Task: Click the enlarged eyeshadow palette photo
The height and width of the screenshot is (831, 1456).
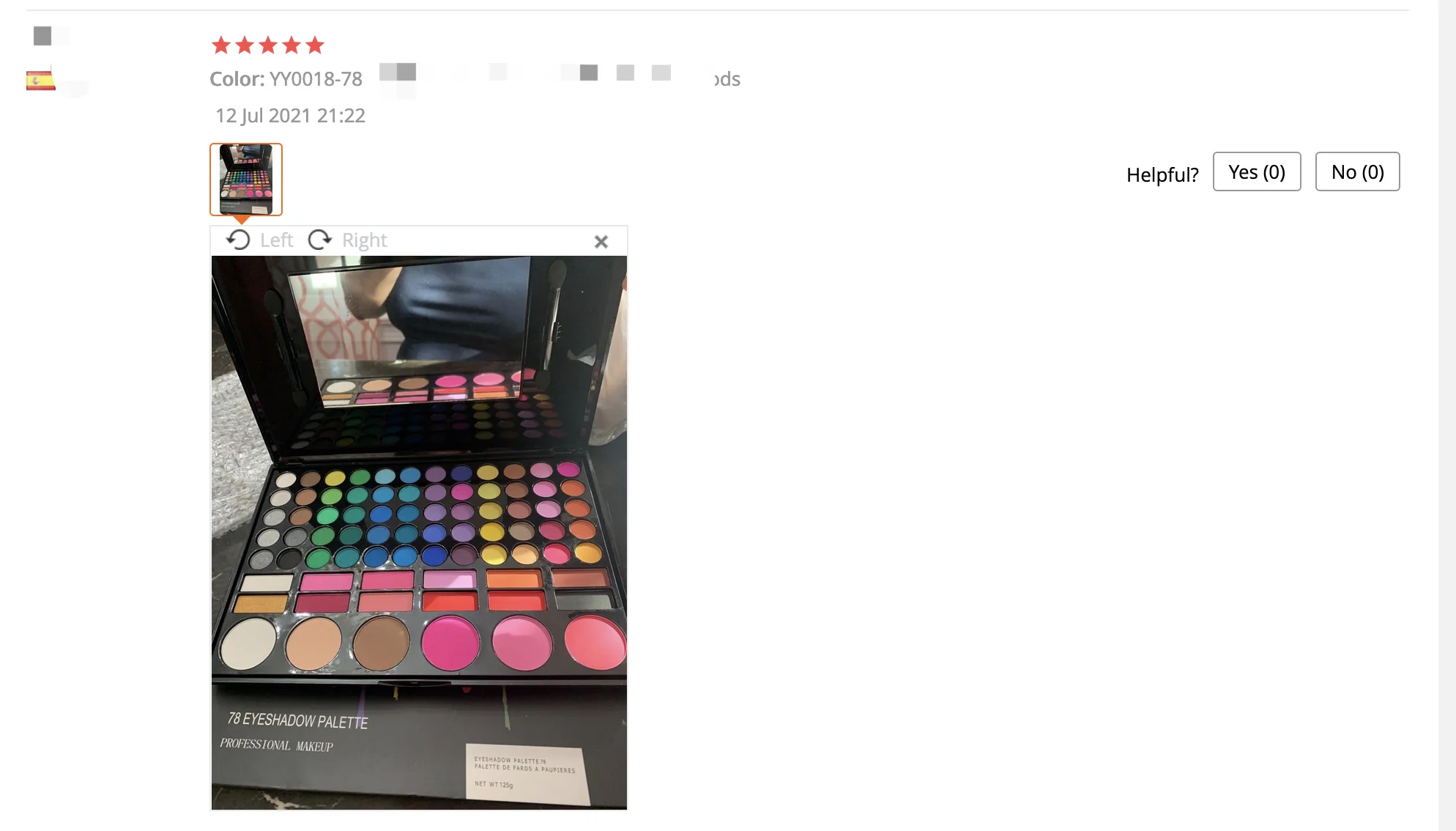Action: click(x=419, y=533)
